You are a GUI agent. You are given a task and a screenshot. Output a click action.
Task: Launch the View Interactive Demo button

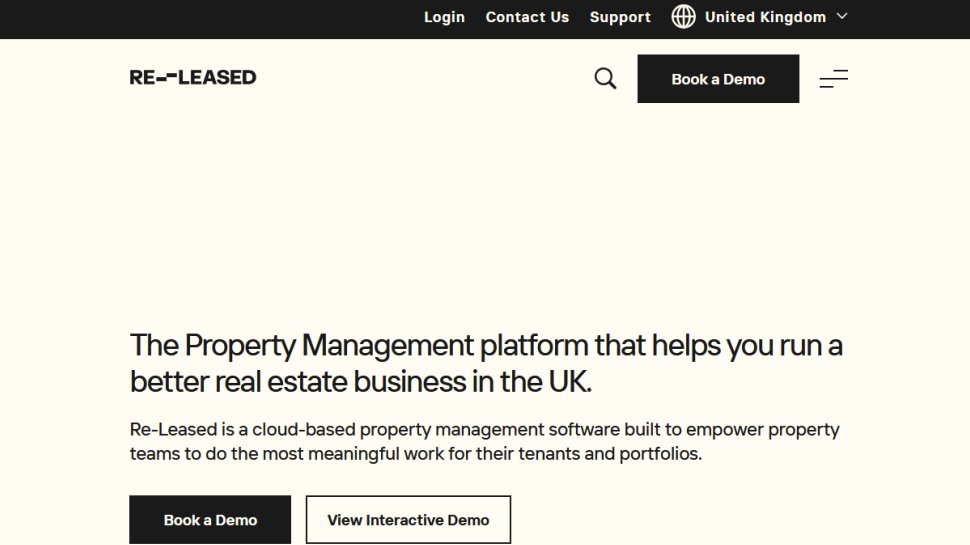pyautogui.click(x=408, y=520)
